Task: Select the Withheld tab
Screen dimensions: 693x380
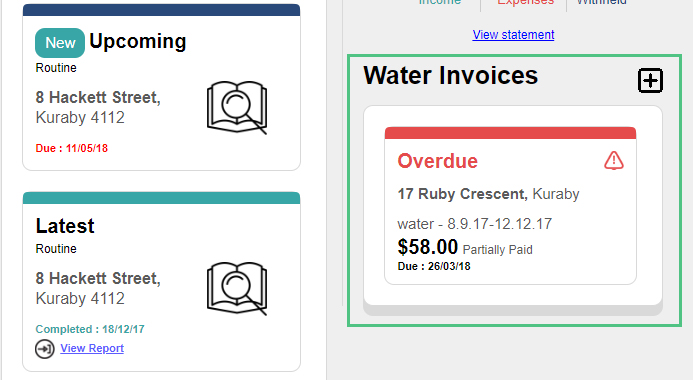Action: (x=602, y=2)
